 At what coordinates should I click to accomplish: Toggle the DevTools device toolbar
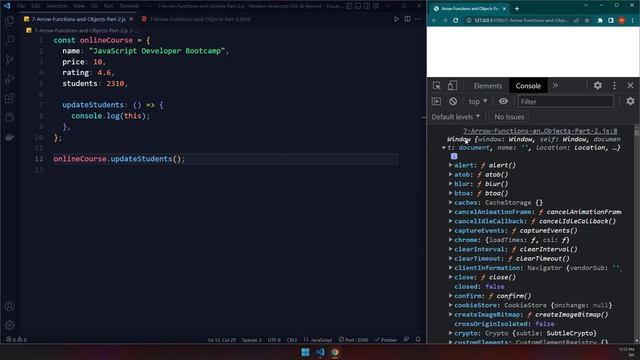[x=452, y=86]
